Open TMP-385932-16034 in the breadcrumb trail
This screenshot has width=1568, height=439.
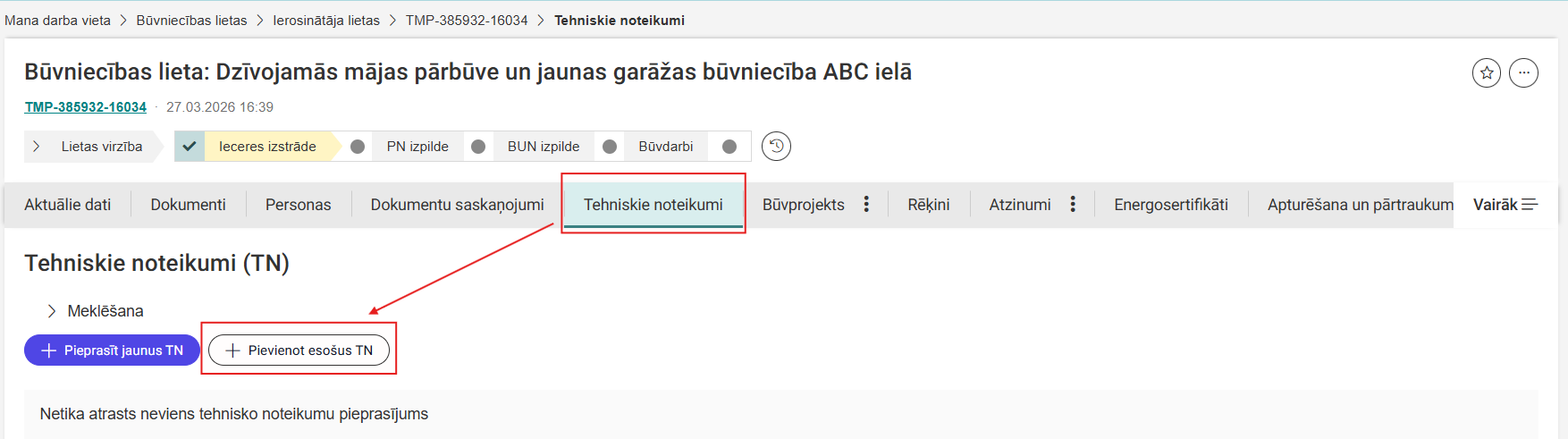pyautogui.click(x=467, y=20)
